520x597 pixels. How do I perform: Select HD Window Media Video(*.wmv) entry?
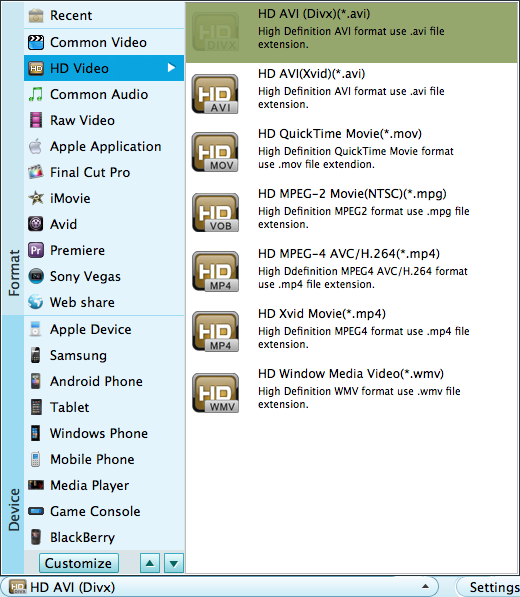click(351, 392)
